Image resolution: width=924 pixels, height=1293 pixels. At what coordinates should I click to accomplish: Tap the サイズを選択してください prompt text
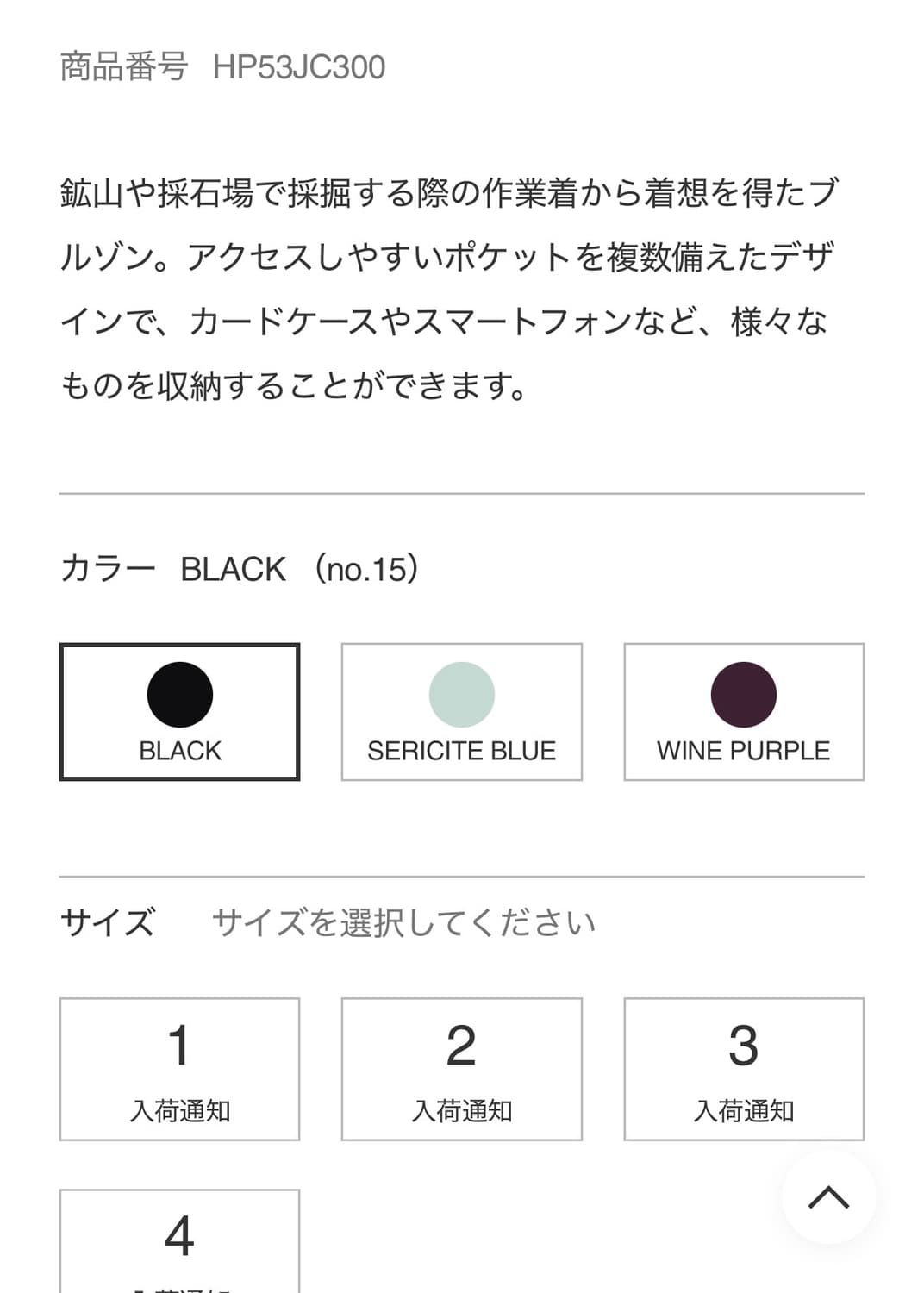click(x=403, y=921)
